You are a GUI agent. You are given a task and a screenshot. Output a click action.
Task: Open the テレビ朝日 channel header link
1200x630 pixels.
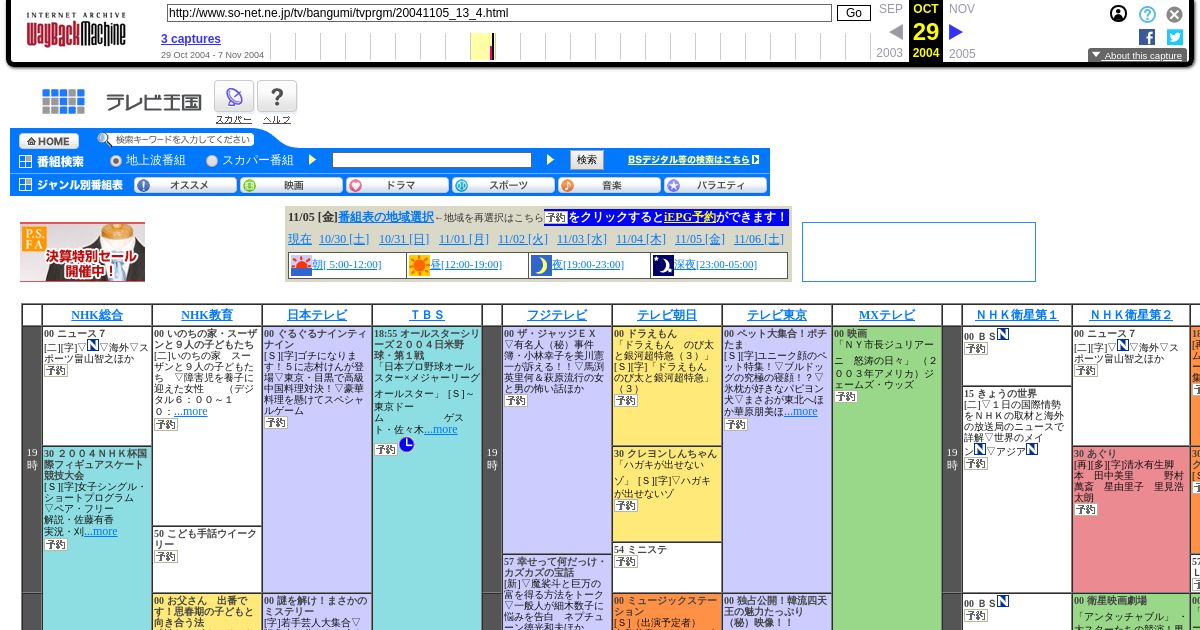tap(667, 315)
